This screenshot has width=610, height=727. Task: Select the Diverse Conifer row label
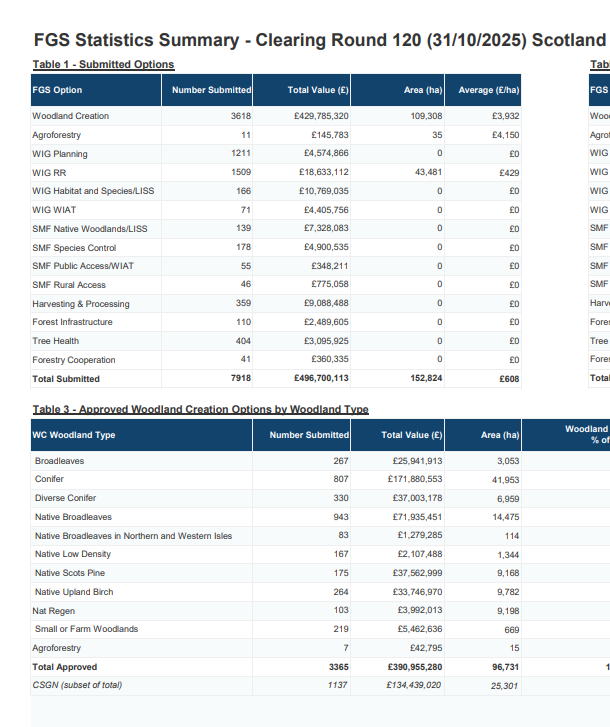tap(66, 498)
